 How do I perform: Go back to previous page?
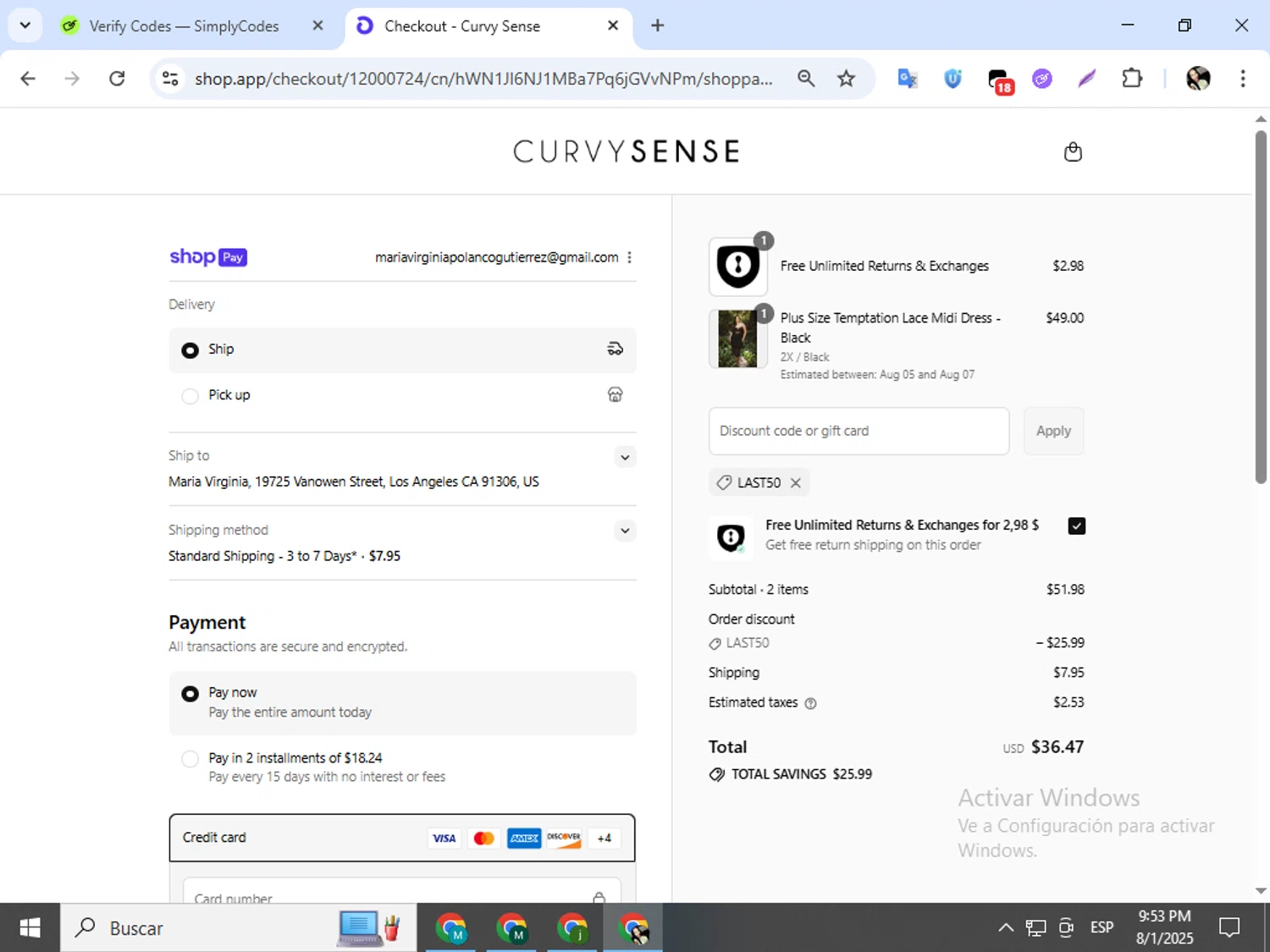[28, 79]
